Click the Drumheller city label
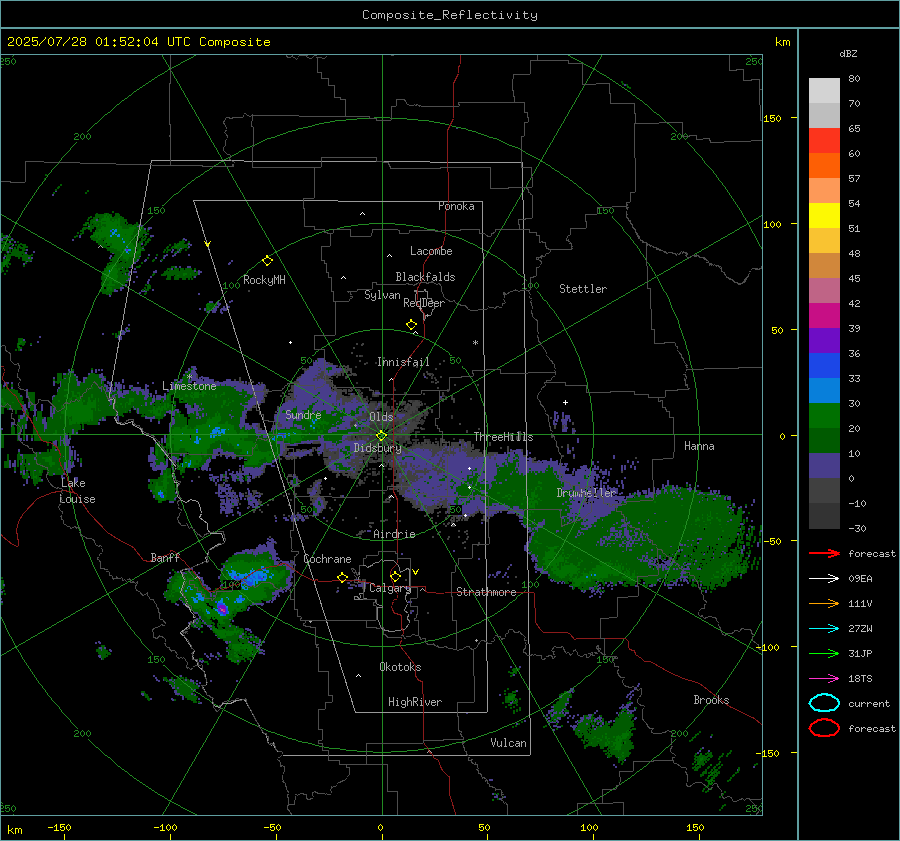Image resolution: width=900 pixels, height=841 pixels. click(586, 493)
